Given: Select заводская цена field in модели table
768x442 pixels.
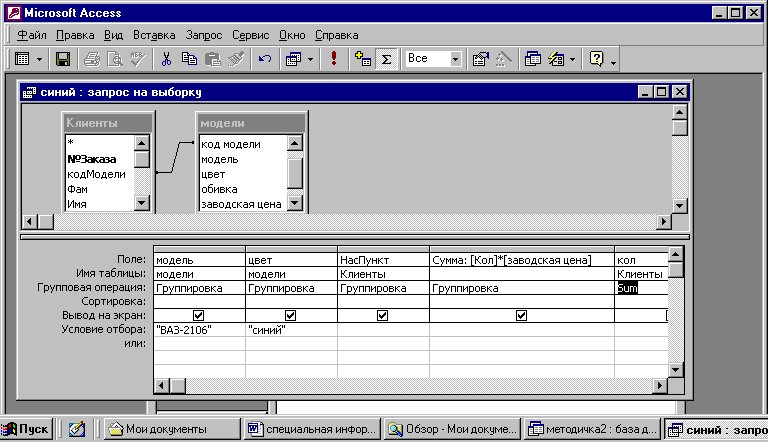Looking at the screenshot, I should [243, 204].
